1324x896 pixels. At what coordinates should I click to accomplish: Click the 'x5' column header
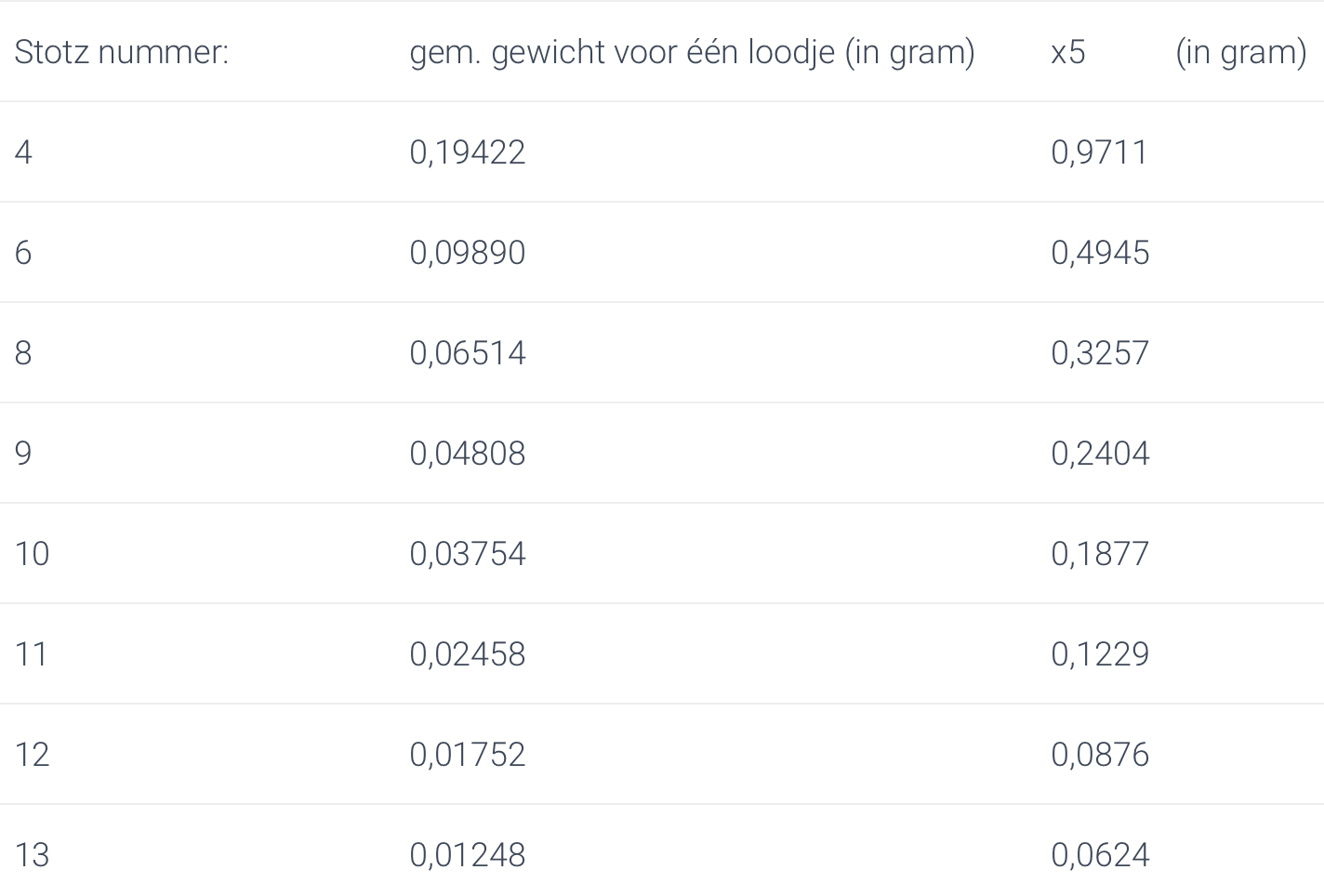click(1068, 52)
